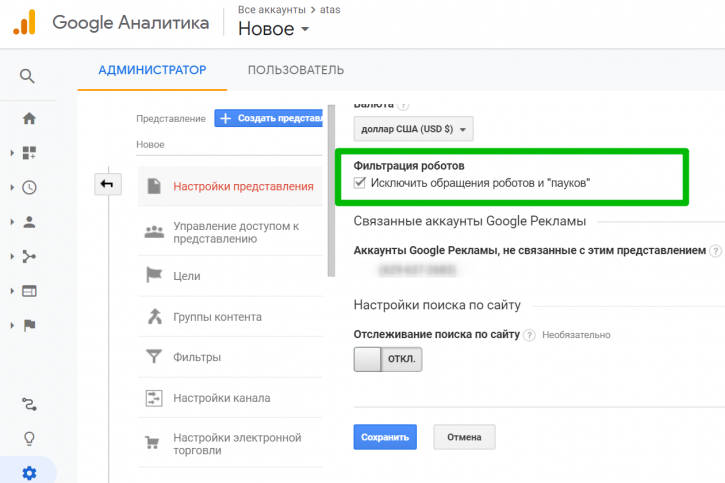
Task: Toggle site search tracking ОТКЛ. switch
Action: pyautogui.click(x=388, y=359)
